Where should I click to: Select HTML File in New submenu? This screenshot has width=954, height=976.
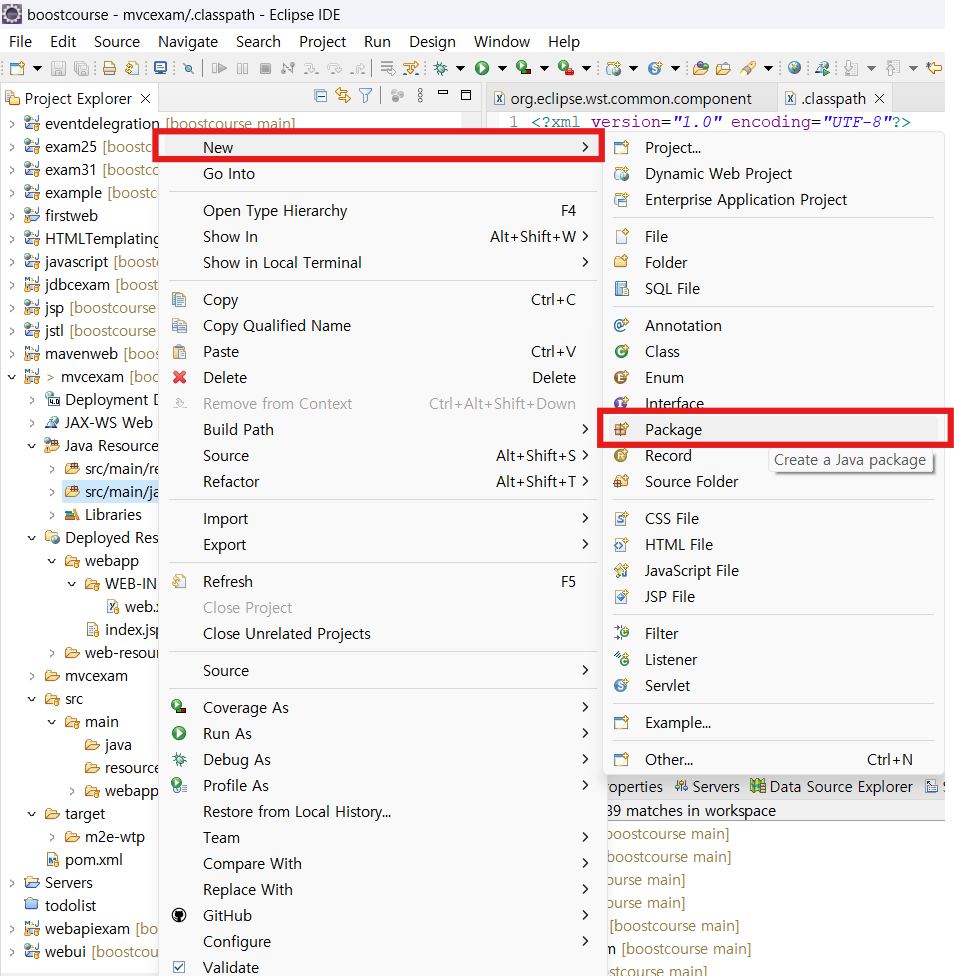(774, 545)
